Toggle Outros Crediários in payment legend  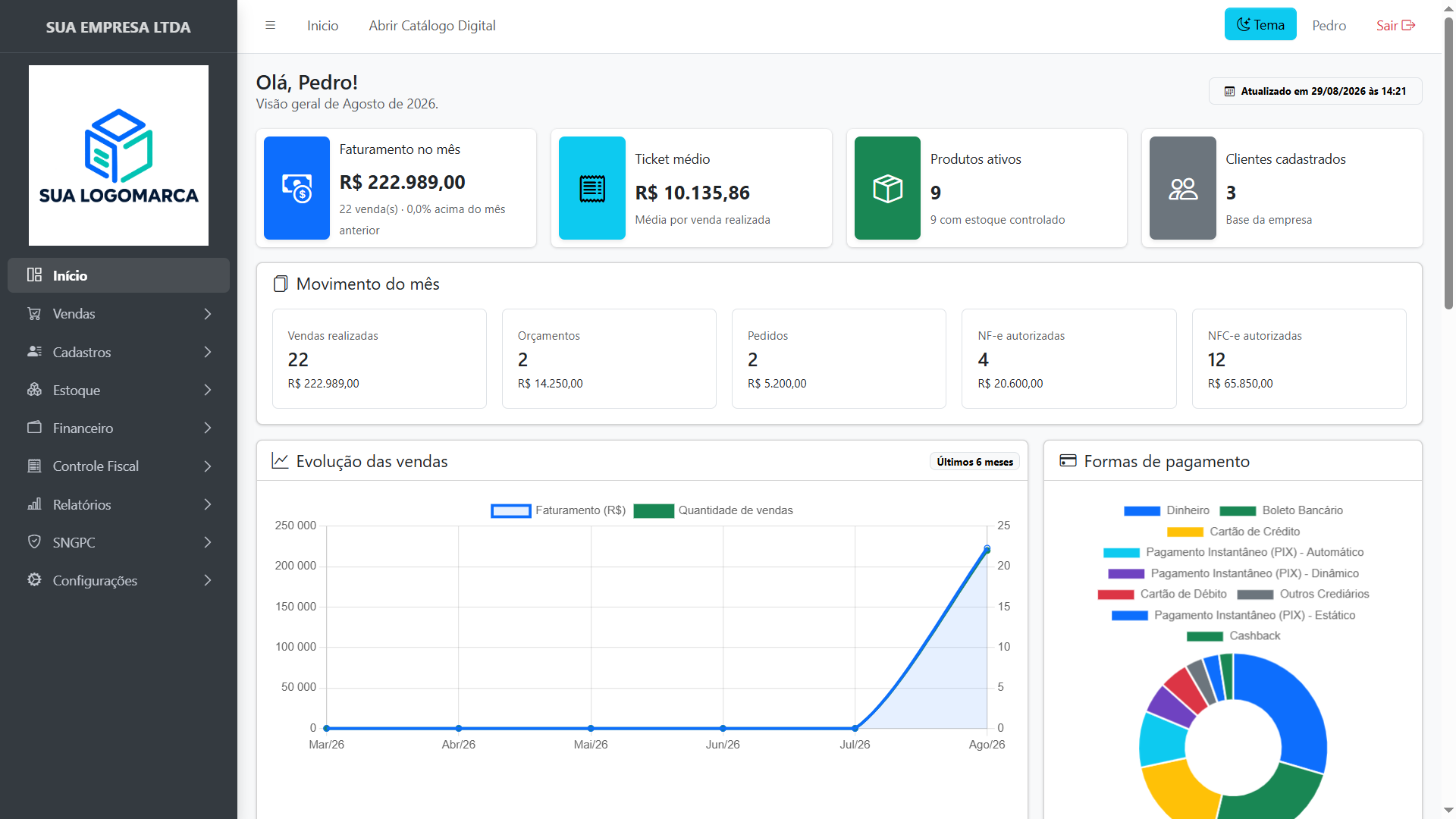1303,594
